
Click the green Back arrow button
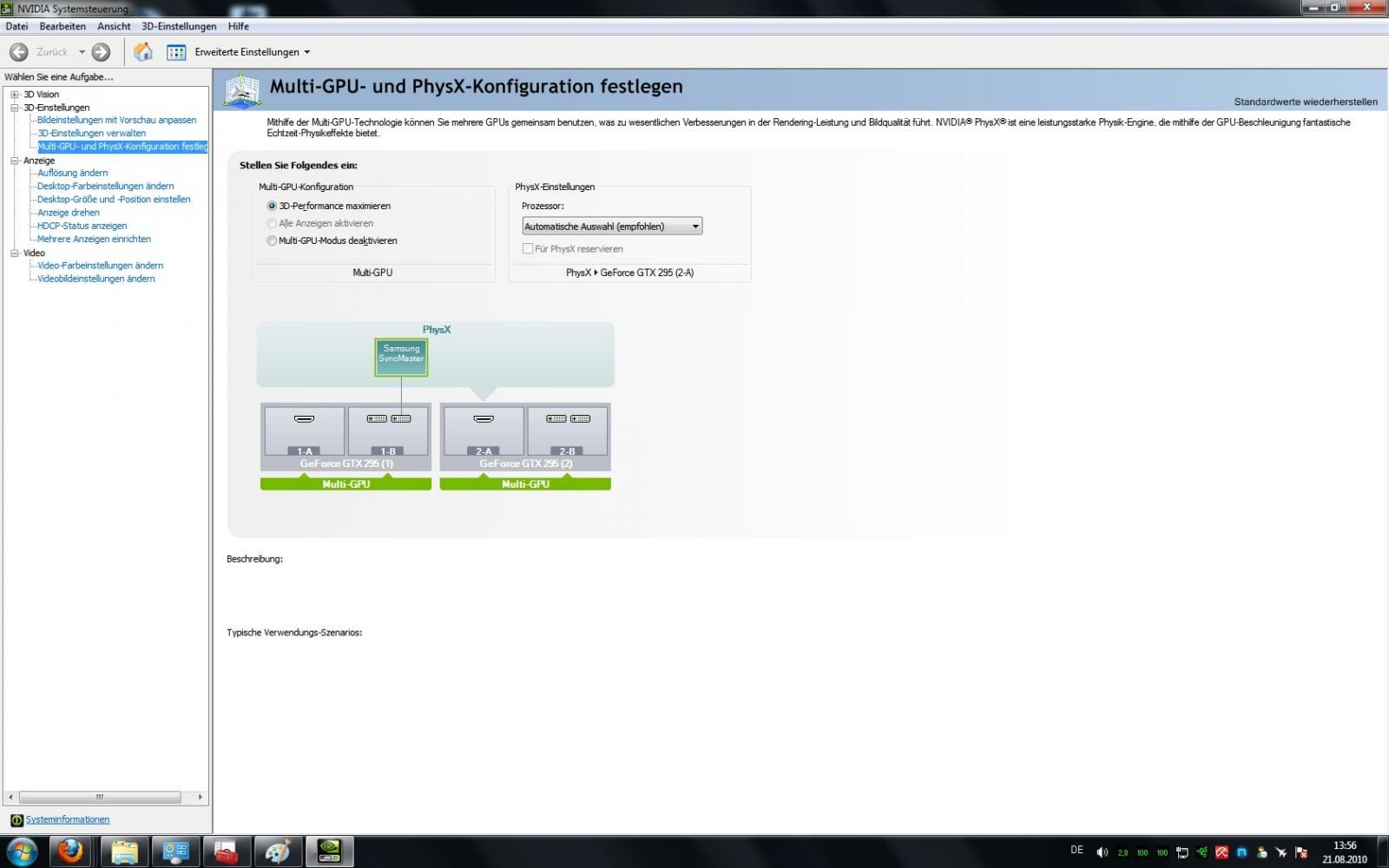(x=19, y=52)
